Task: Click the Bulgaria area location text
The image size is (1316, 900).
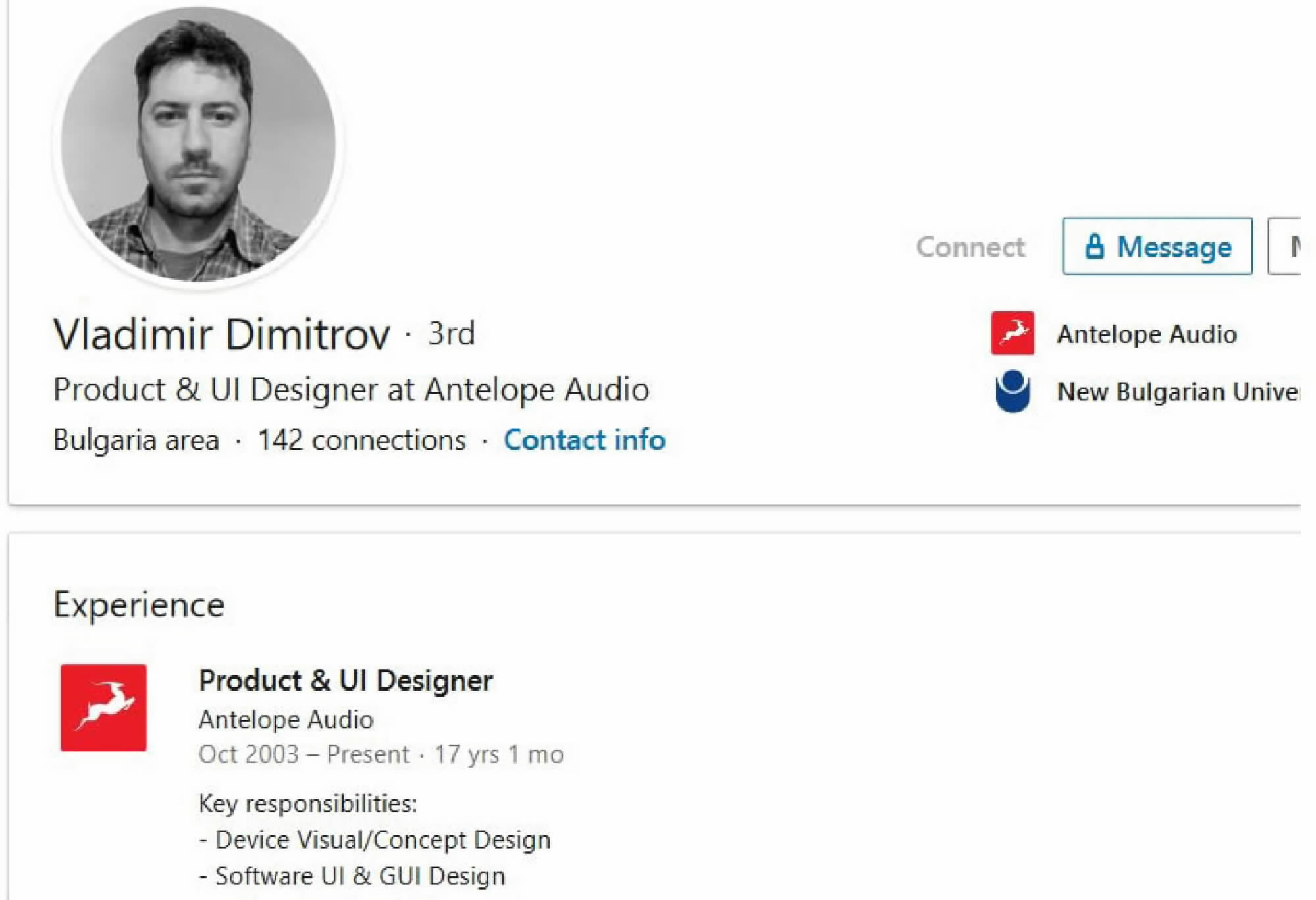Action: tap(136, 440)
